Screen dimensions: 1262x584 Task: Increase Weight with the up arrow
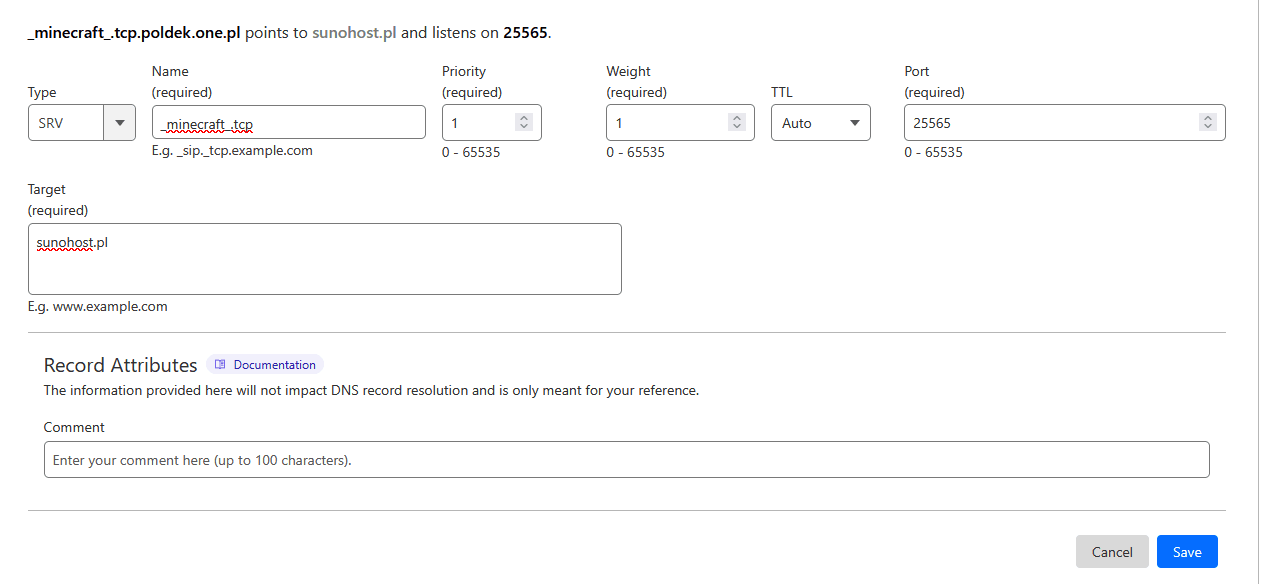737,118
